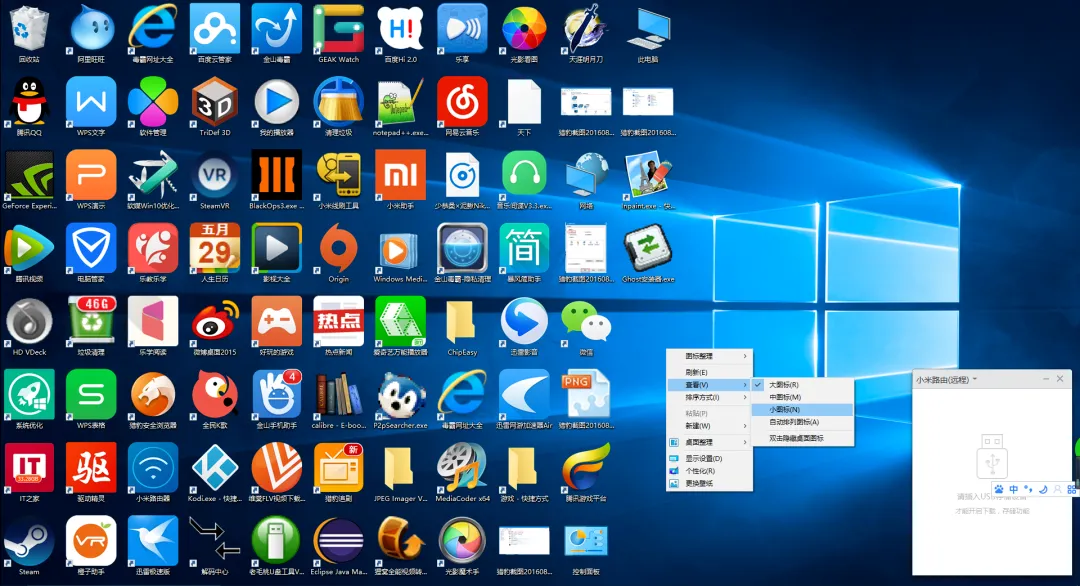Image resolution: width=1080 pixels, height=586 pixels.
Task: Choose 中图标(M) medium icons view option
Action: pos(803,397)
